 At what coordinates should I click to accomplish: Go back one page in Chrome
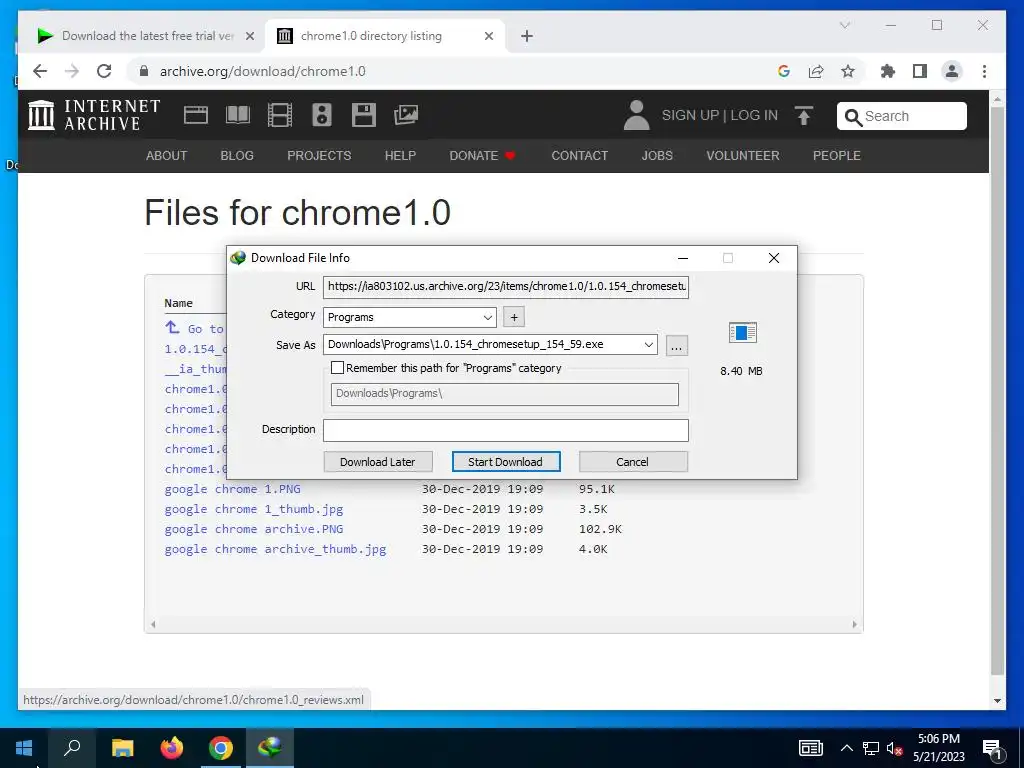pos(40,71)
